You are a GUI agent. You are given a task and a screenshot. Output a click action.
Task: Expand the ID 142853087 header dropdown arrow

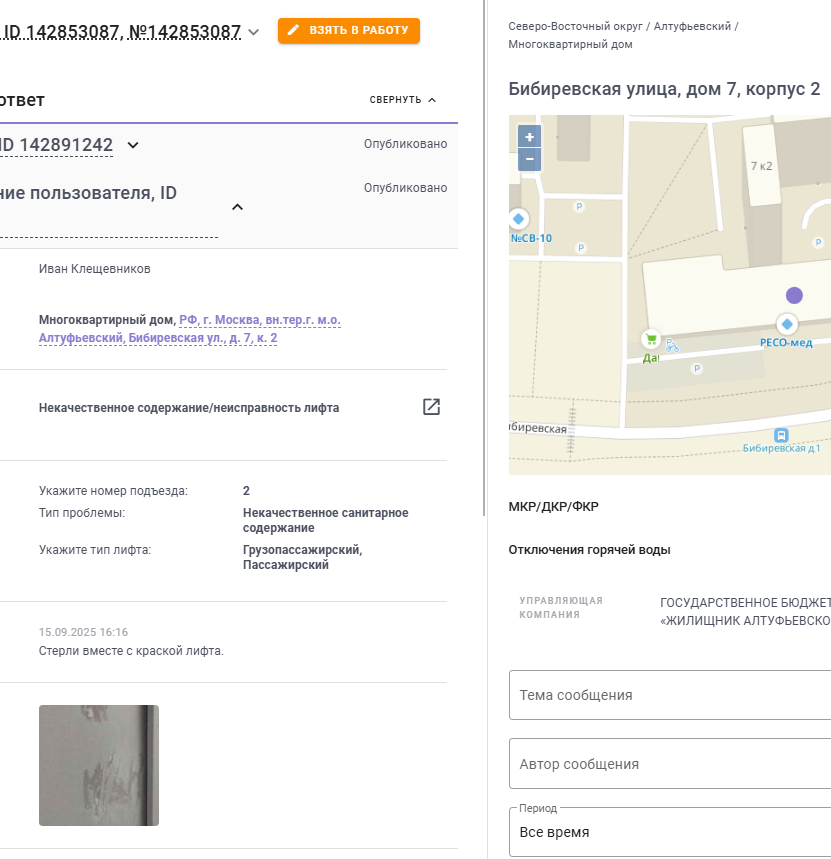click(253, 32)
